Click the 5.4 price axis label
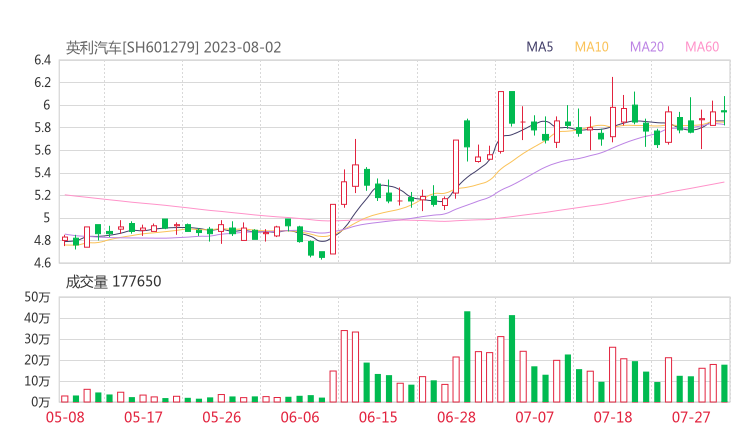Image resolution: width=740 pixels, height=440 pixels. [x=42, y=173]
